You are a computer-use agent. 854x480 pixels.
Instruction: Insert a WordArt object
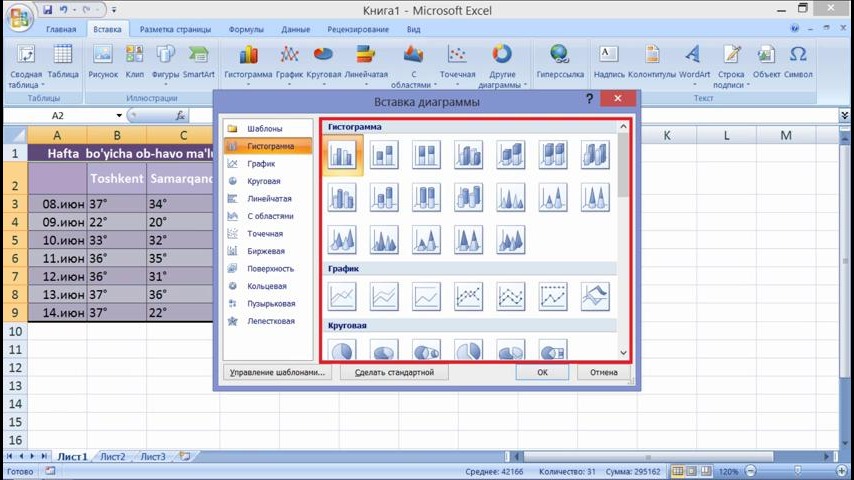pos(695,61)
